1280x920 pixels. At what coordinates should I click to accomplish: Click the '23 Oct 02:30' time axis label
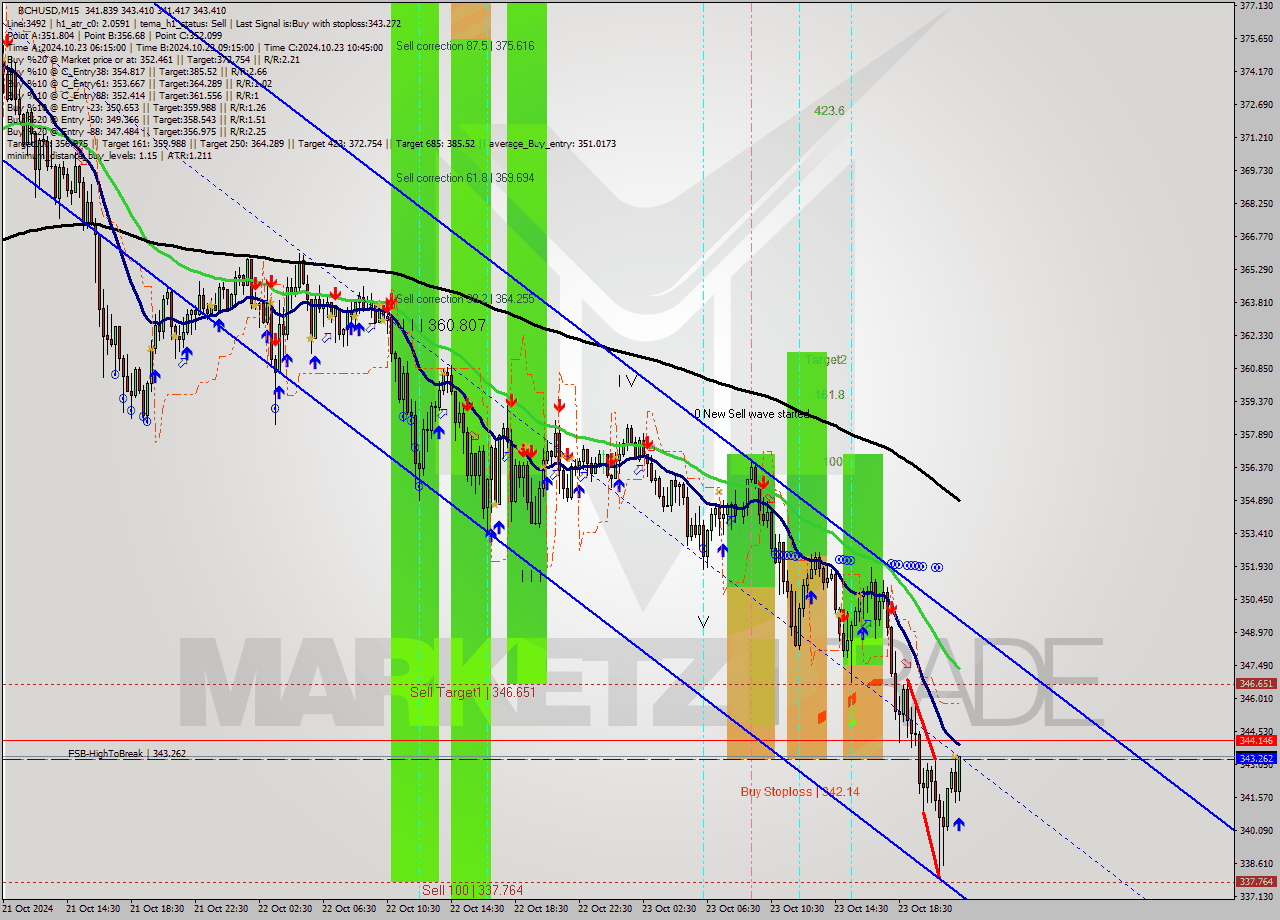[669, 909]
